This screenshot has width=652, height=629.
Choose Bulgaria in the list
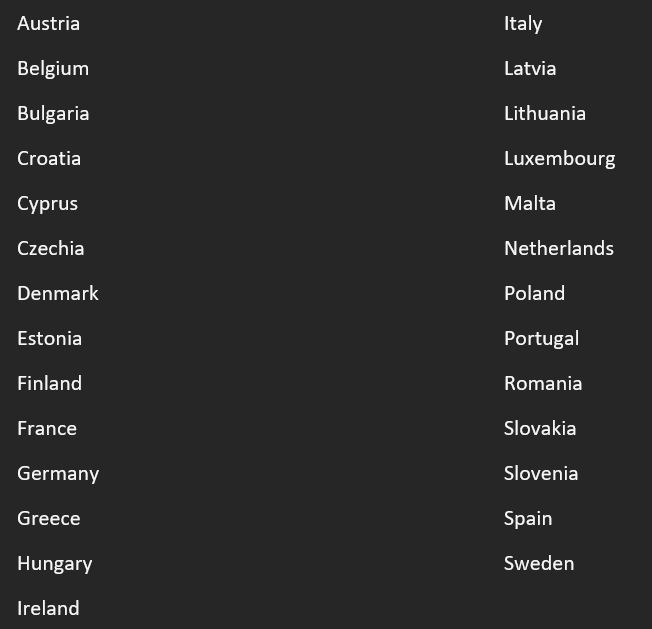coord(53,113)
